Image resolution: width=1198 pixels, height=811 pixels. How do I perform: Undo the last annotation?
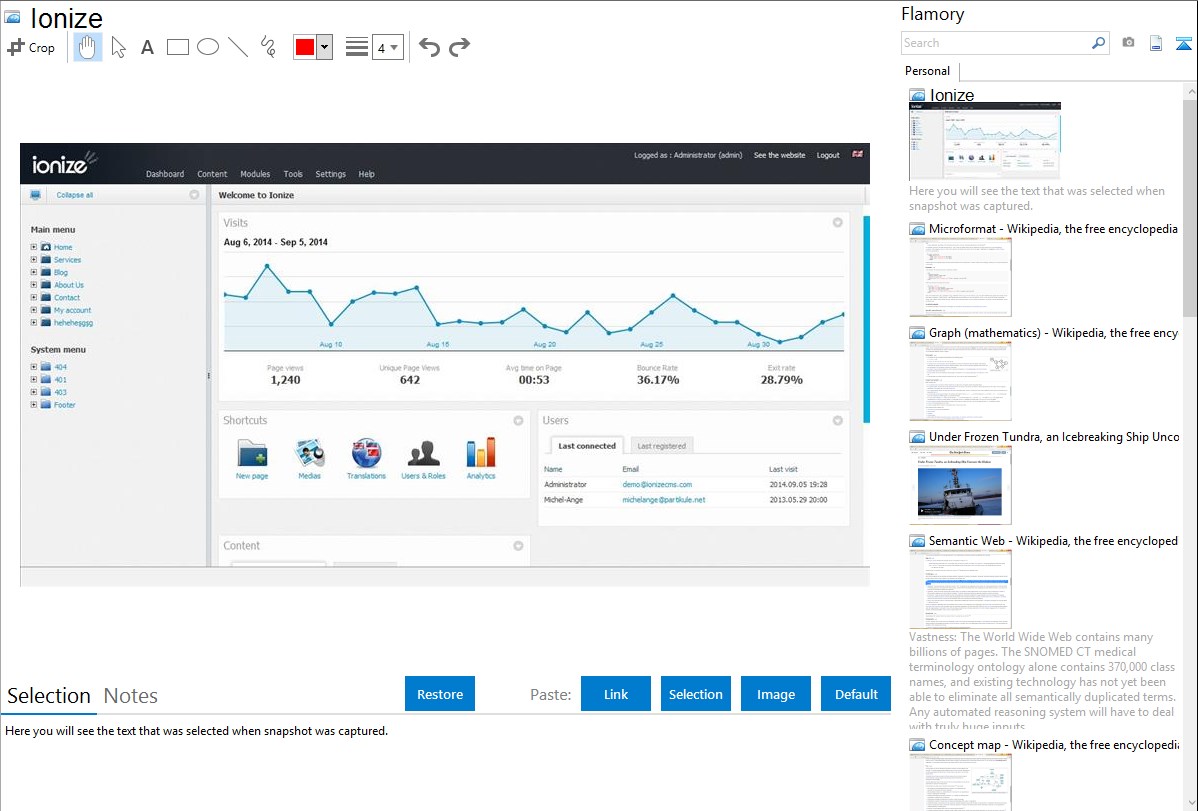429,47
